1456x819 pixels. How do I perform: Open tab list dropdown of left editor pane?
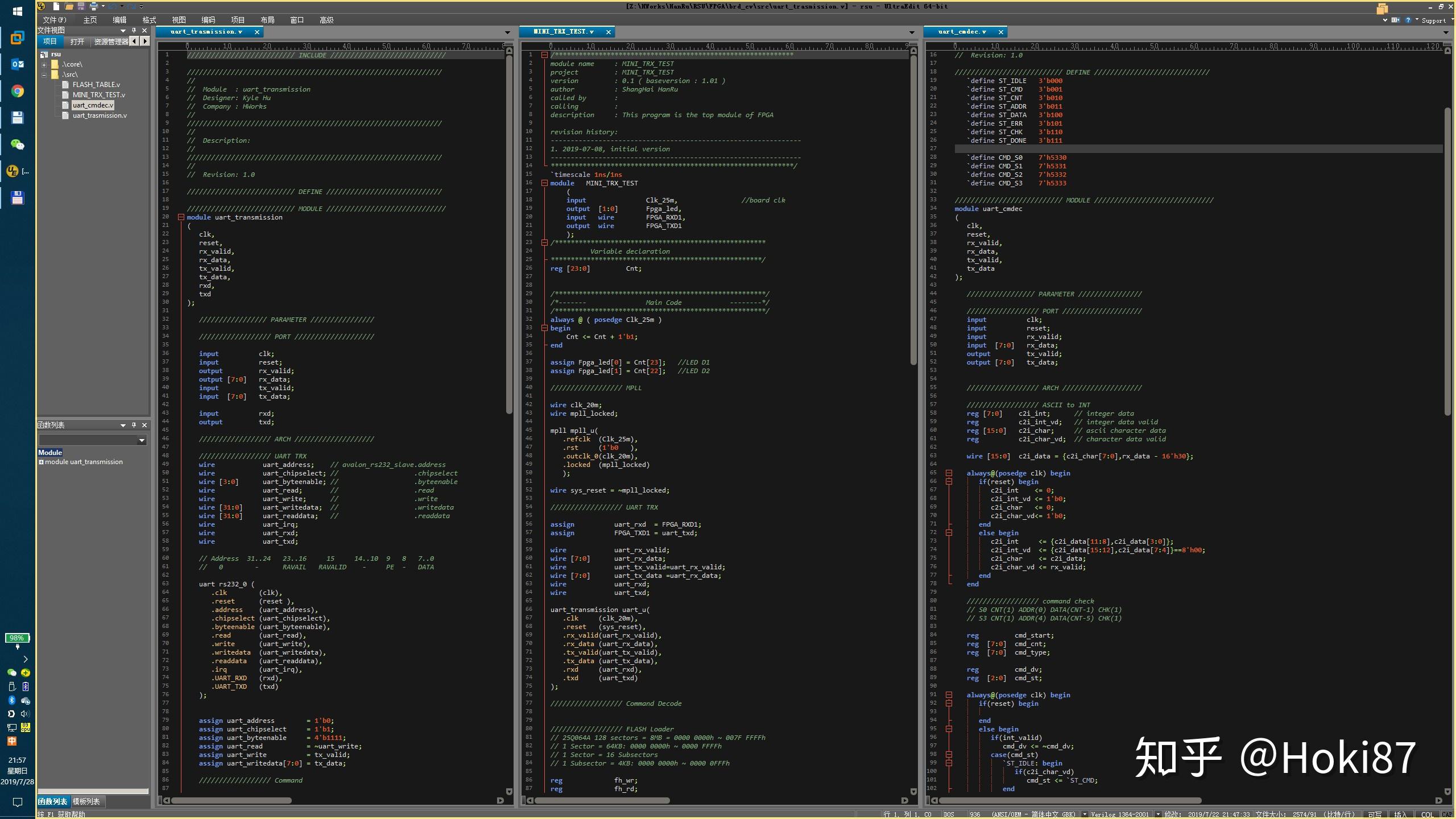[507, 32]
